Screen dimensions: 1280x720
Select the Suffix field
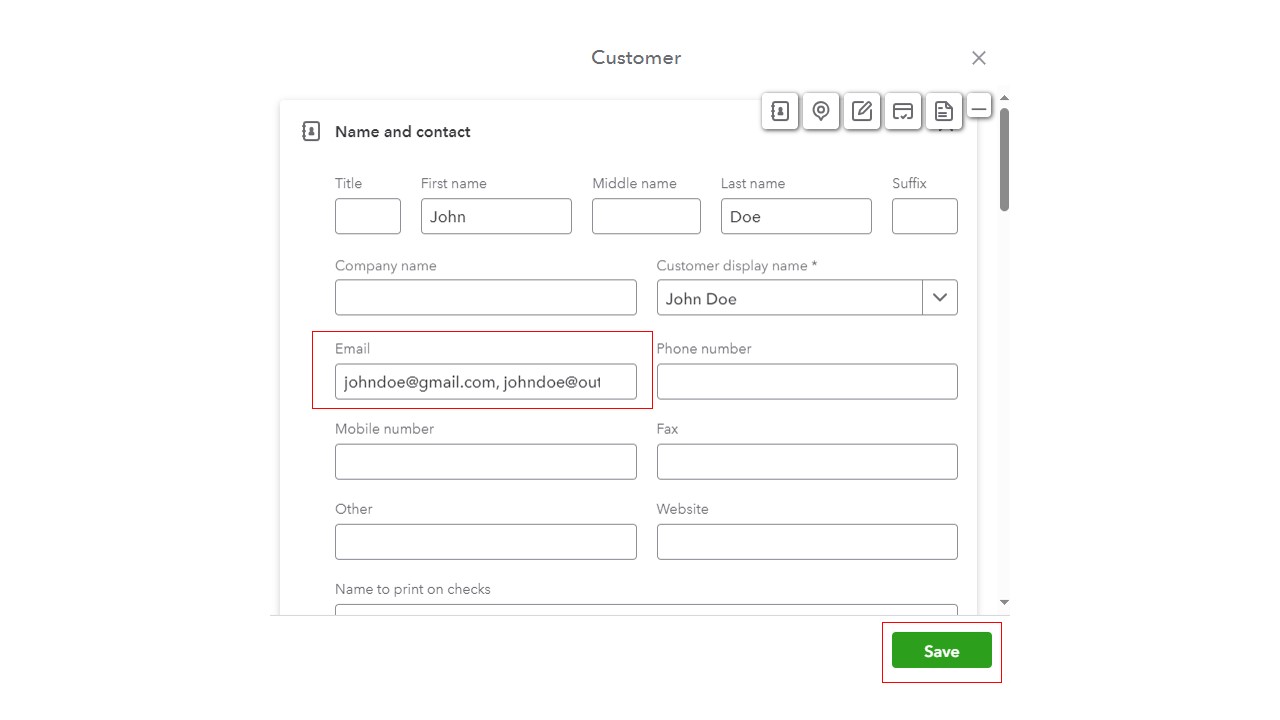click(x=924, y=217)
